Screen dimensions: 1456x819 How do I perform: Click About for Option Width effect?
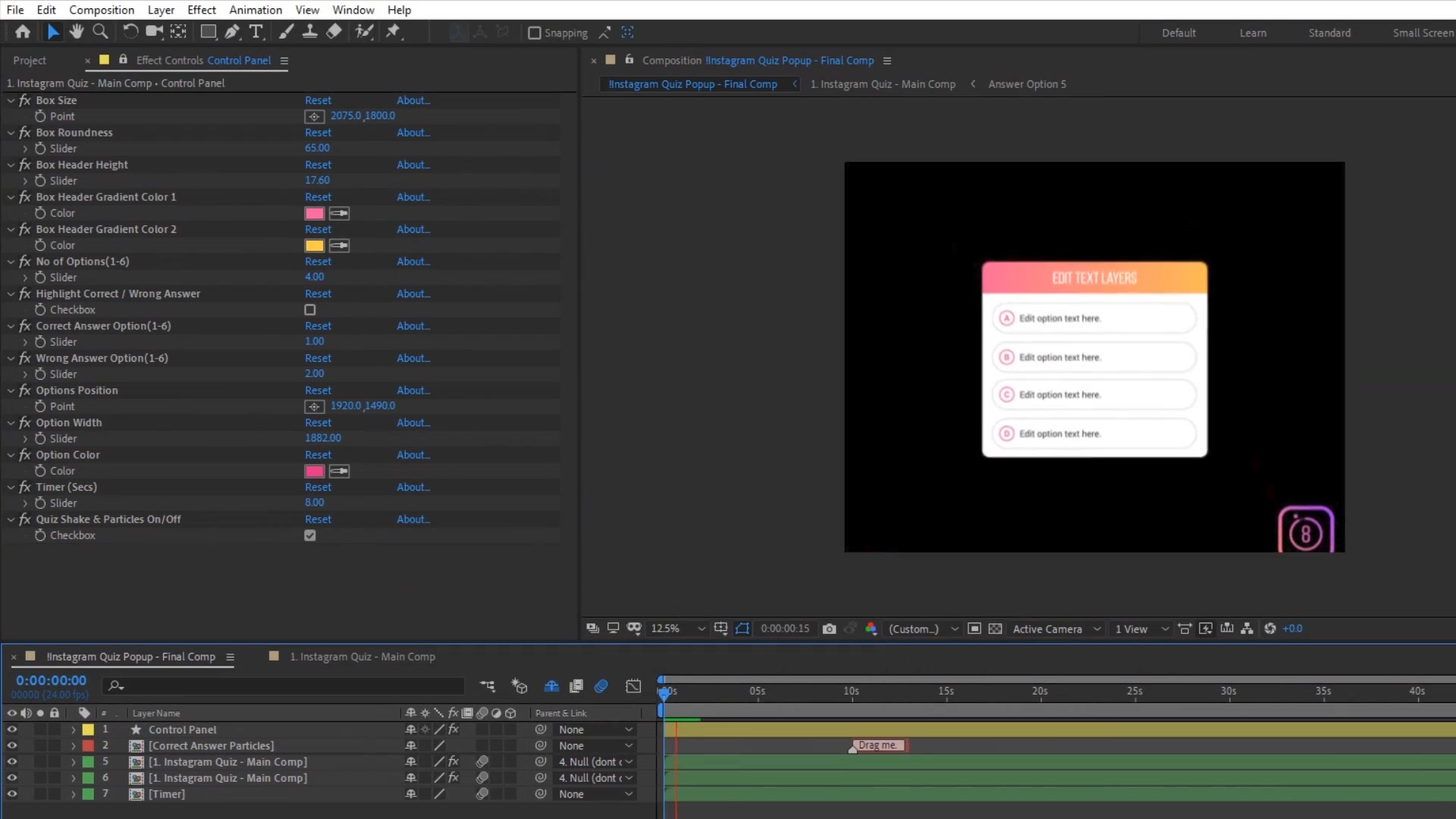coord(413,422)
